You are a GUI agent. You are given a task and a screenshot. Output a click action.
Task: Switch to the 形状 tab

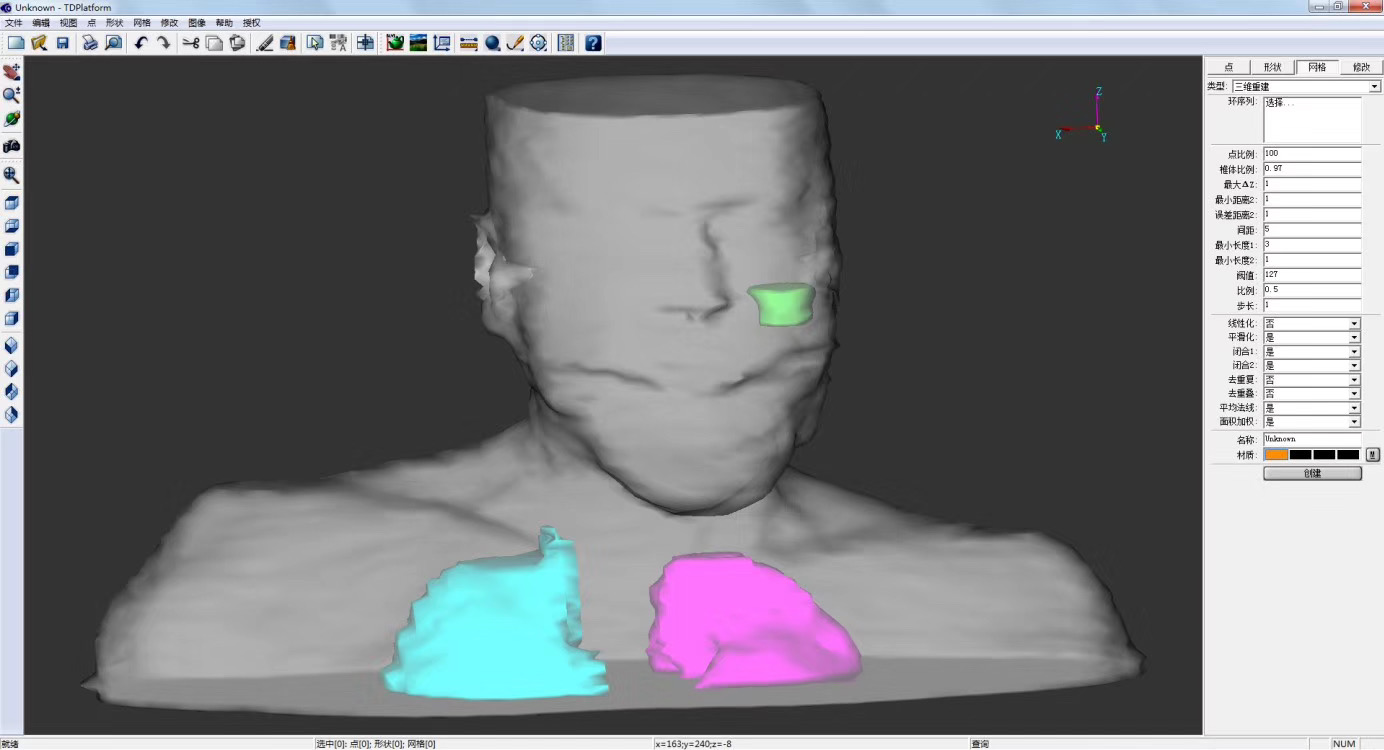pyautogui.click(x=1272, y=67)
